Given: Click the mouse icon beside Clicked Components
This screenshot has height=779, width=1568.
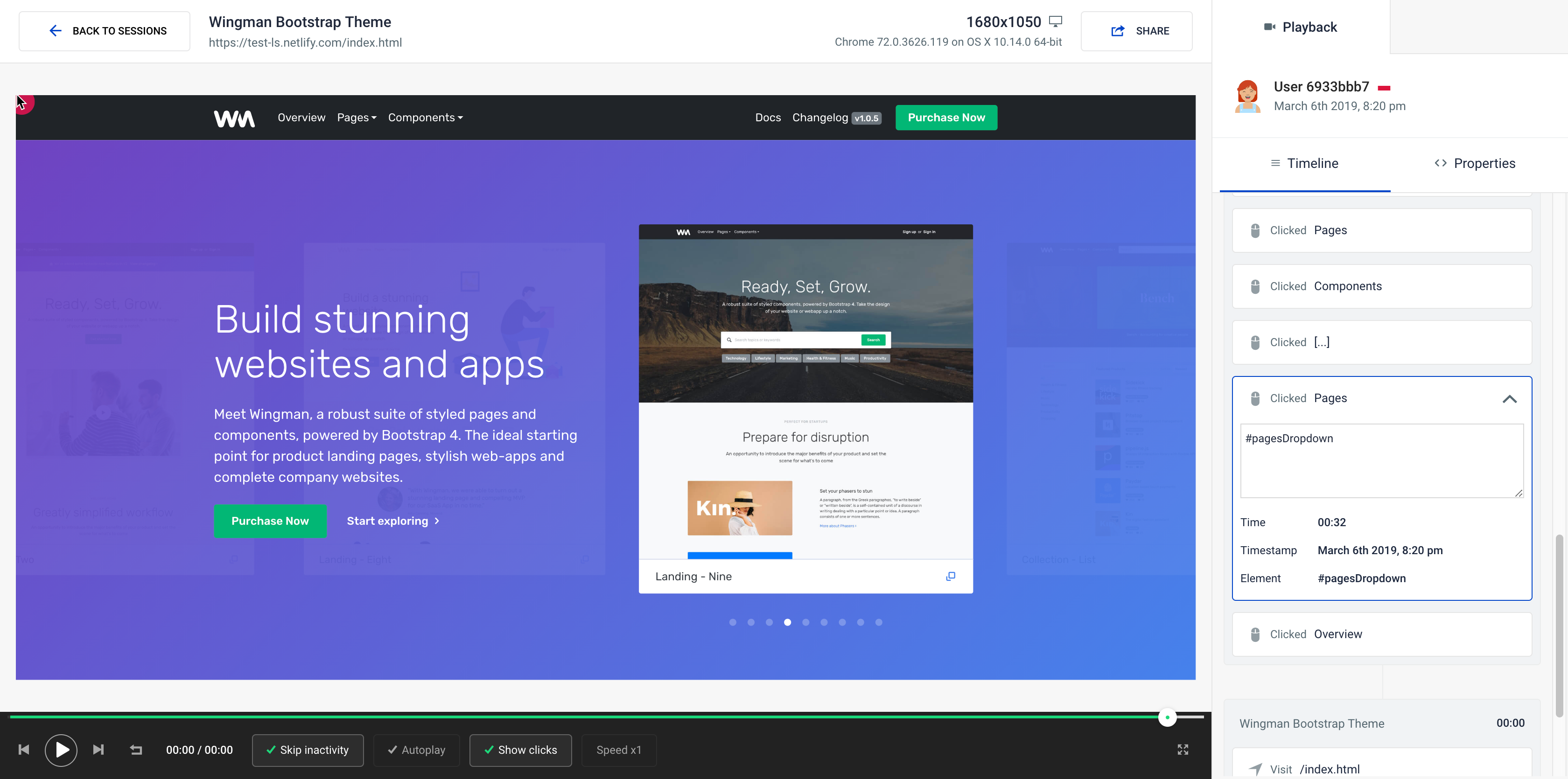Looking at the screenshot, I should pyautogui.click(x=1254, y=287).
